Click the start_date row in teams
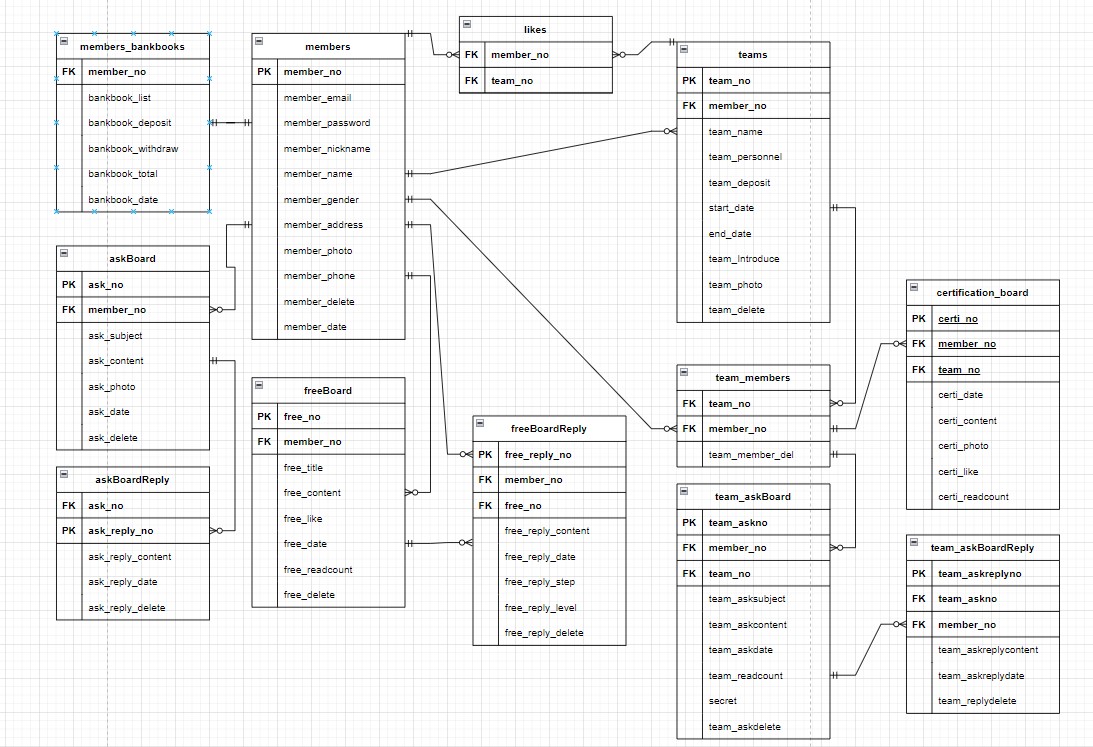This screenshot has height=747, width=1093. pyautogui.click(x=754, y=208)
